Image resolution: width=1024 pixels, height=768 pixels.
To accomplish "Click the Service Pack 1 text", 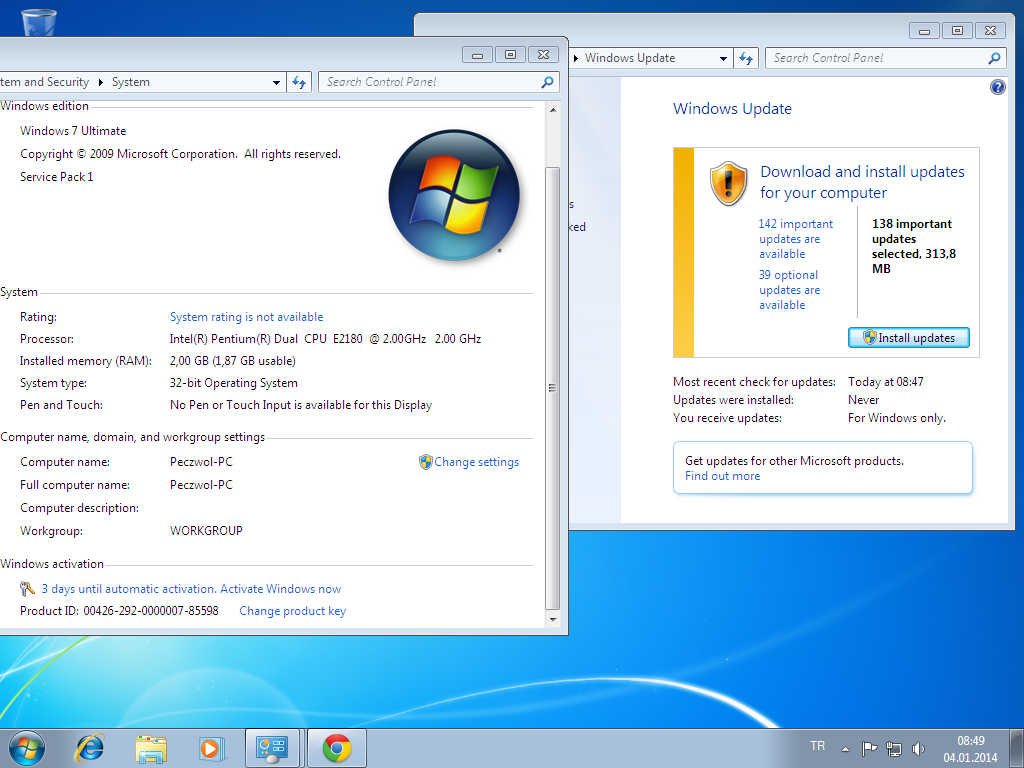I will (x=56, y=176).
